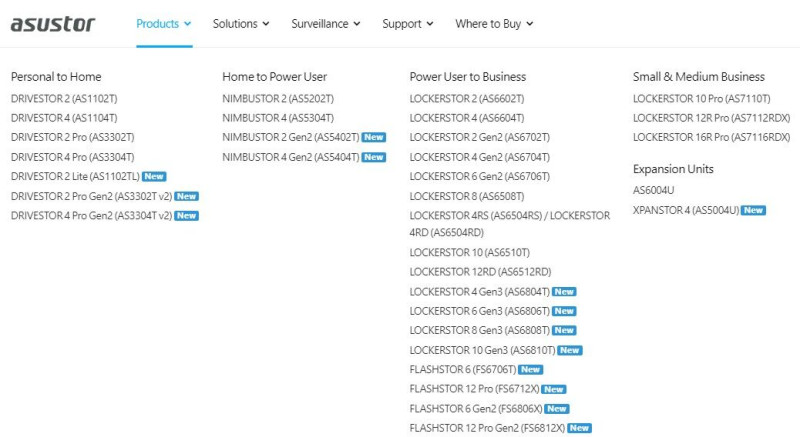Click New badge beside LOCKERSTOR 10 Gen3
This screenshot has height=437, width=800.
point(570,350)
